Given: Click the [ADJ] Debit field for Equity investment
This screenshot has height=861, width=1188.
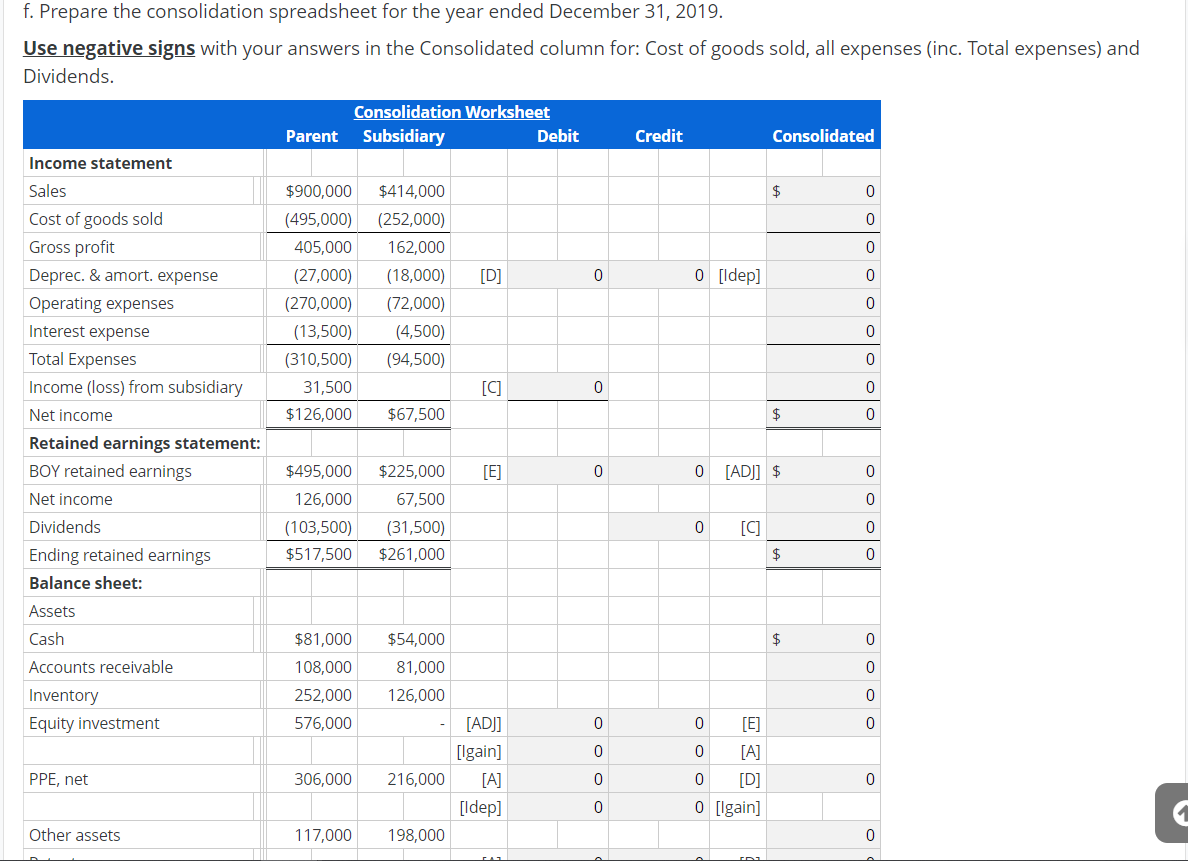Looking at the screenshot, I should tap(557, 722).
